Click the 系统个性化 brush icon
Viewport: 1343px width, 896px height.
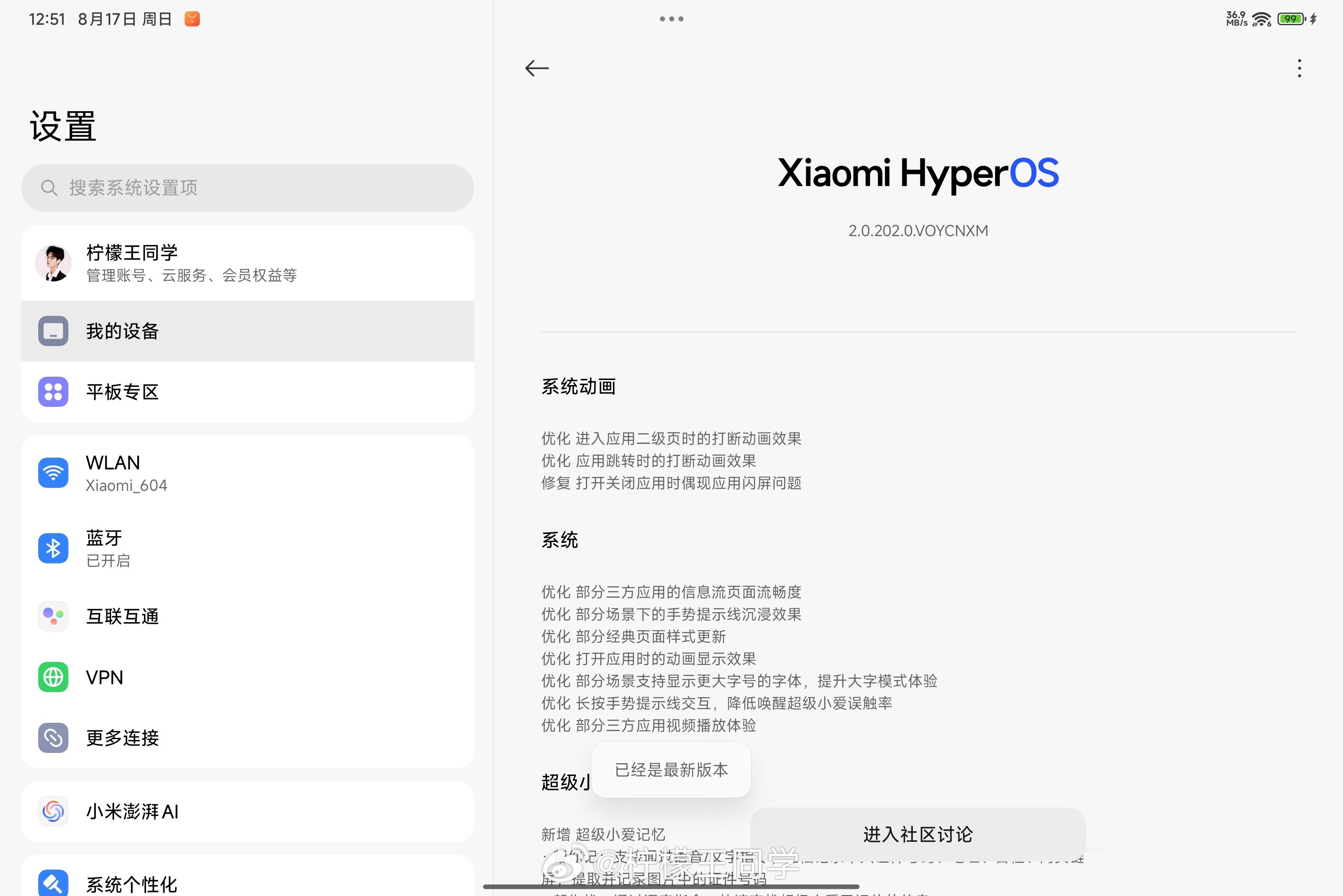click(53, 883)
